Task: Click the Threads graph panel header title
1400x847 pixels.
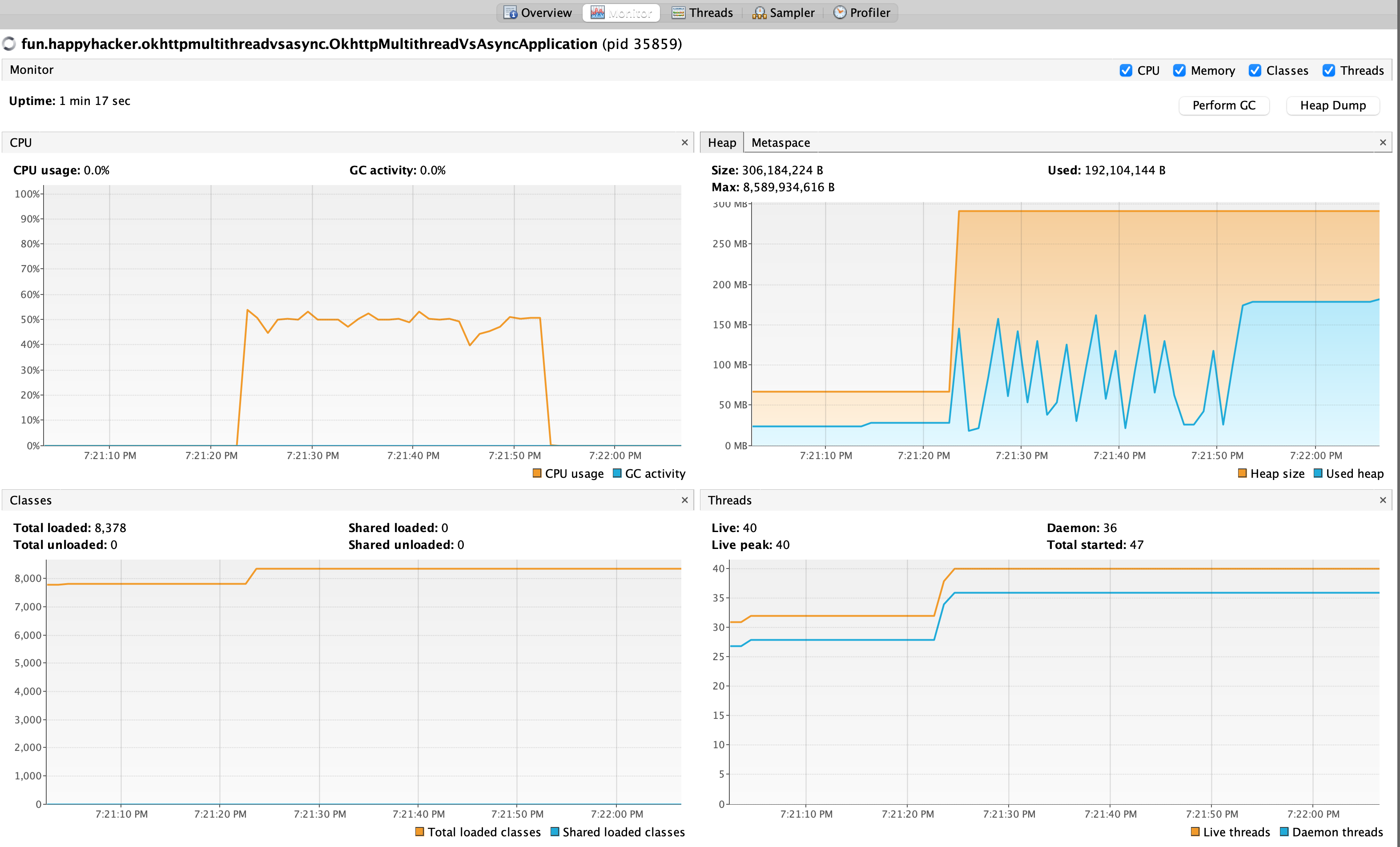Action: (729, 500)
